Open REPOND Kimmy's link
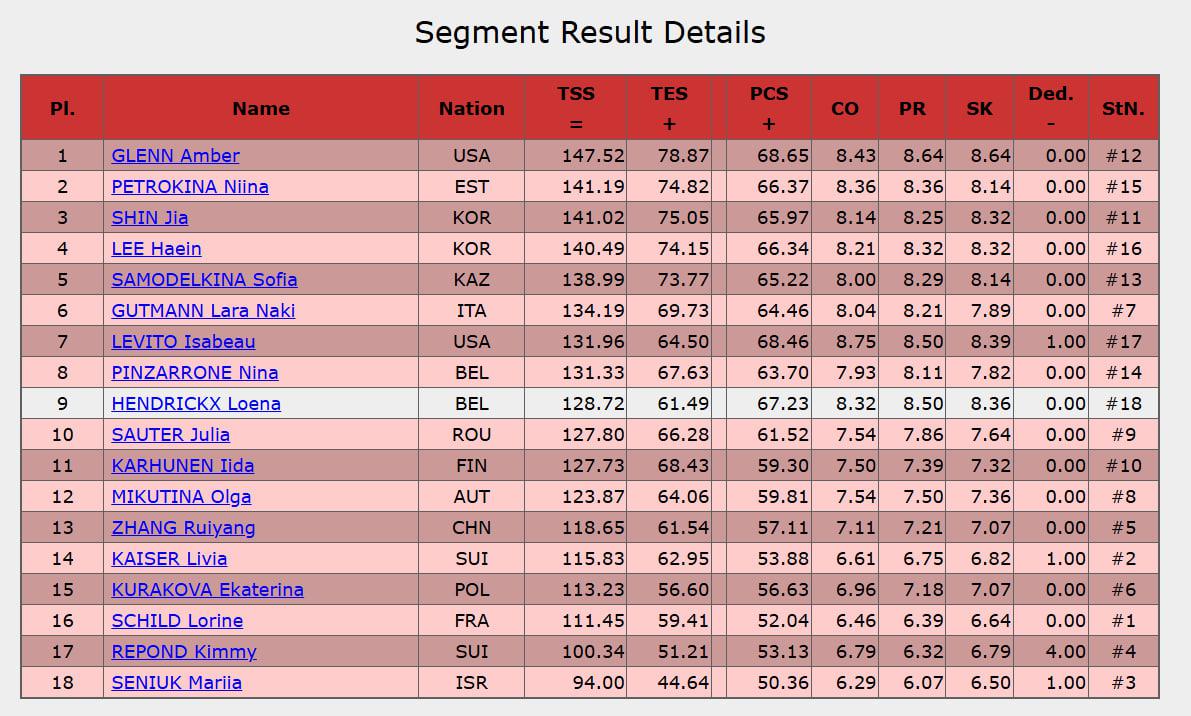The image size is (1191, 716). (x=184, y=652)
